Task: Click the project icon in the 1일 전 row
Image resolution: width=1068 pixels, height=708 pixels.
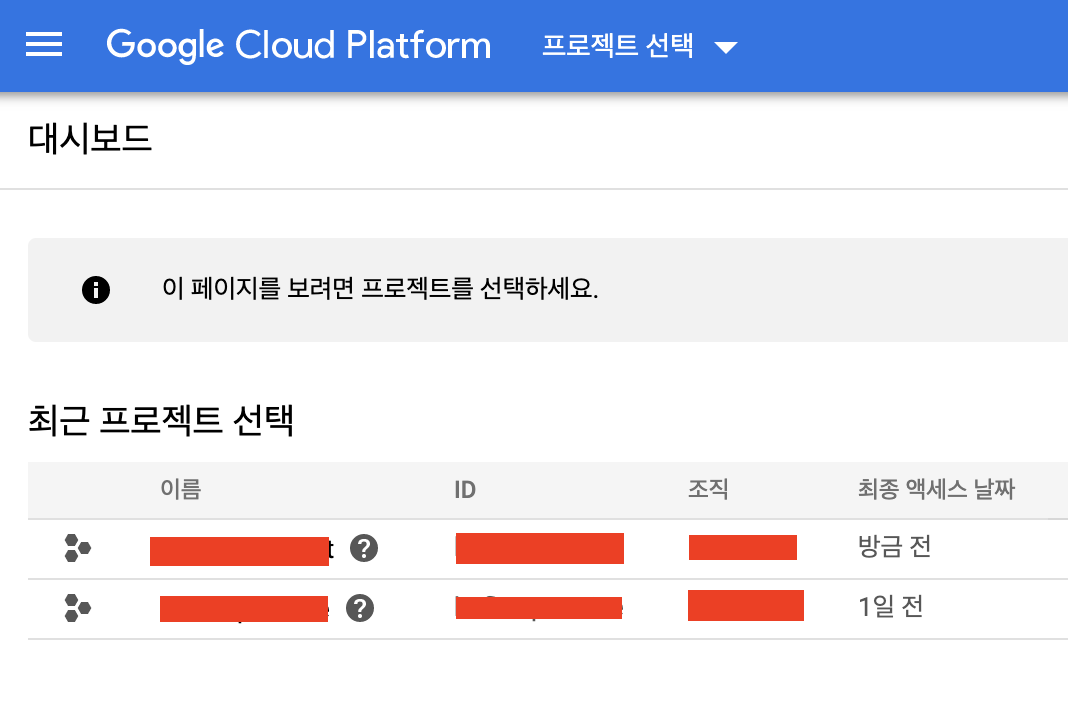Action: click(78, 608)
